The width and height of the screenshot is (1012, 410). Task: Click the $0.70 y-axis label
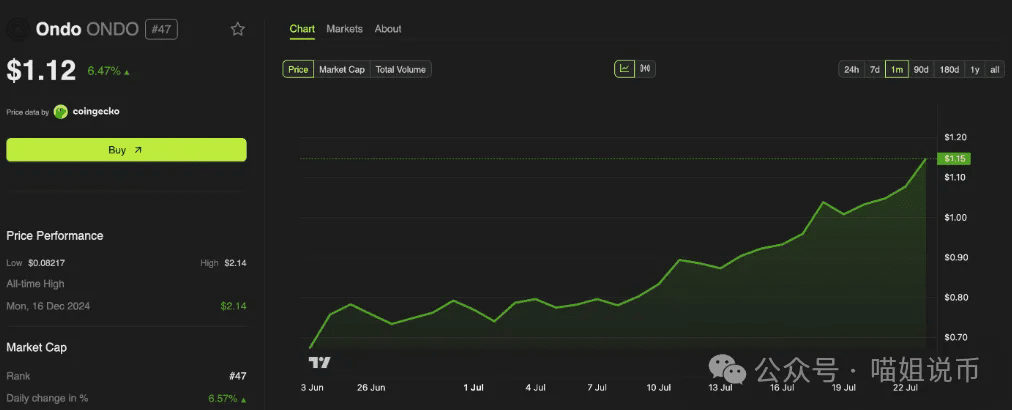[955, 338]
